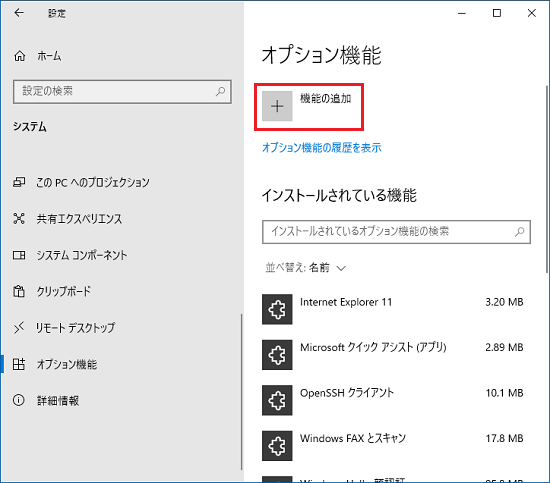Click the 共有エクスペリエンス icon

click(x=19, y=219)
